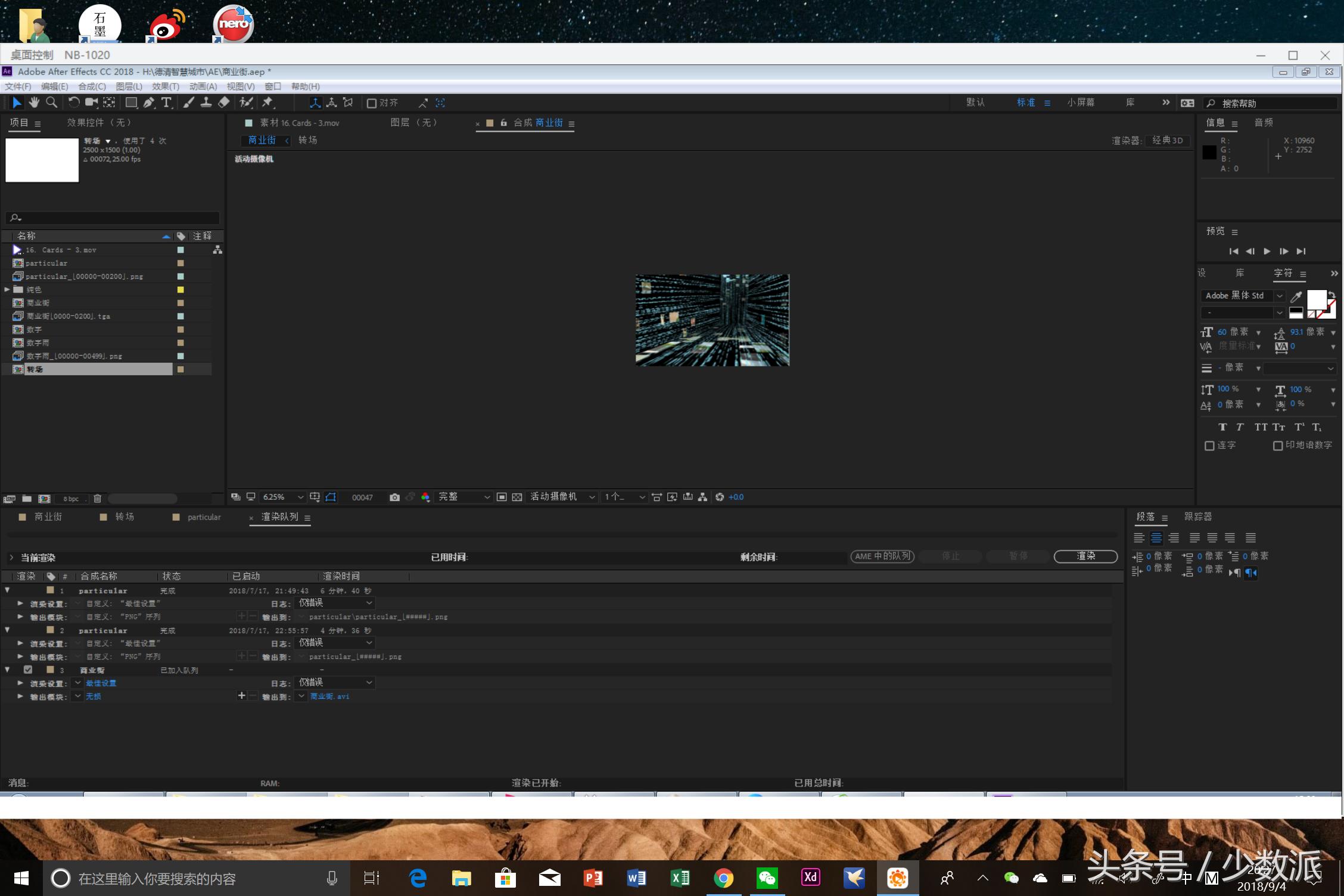Select the Pen tool
The image size is (1344, 896).
(148, 102)
